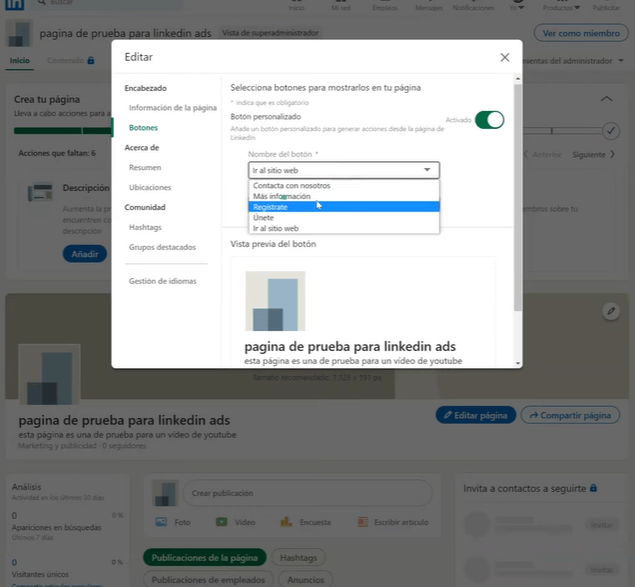Click the Descripción card icon
Image resolution: width=635 pixels, height=587 pixels.
(40, 192)
